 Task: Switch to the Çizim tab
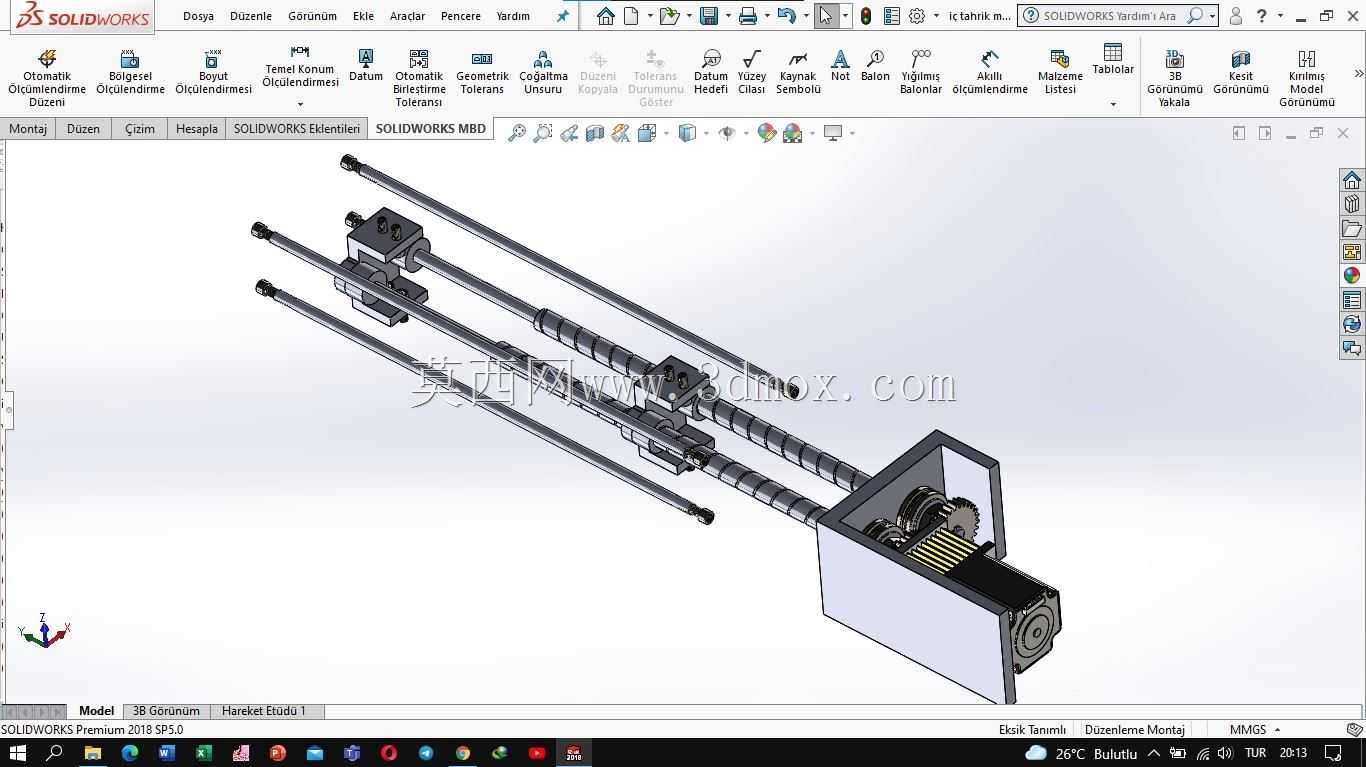tap(140, 129)
